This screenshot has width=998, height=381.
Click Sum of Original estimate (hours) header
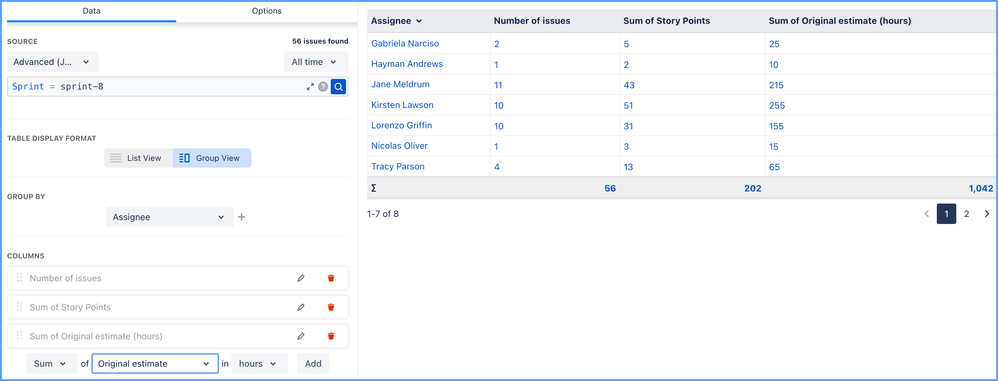[x=840, y=21]
